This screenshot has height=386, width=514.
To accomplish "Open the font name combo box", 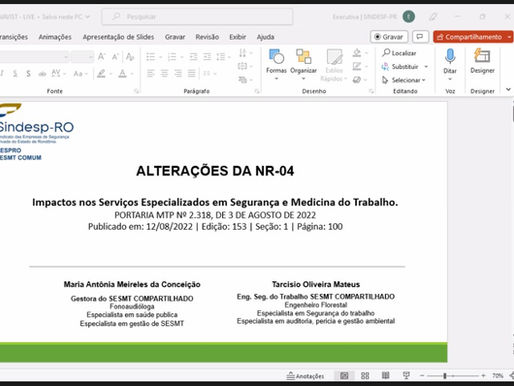I will point(33,57).
